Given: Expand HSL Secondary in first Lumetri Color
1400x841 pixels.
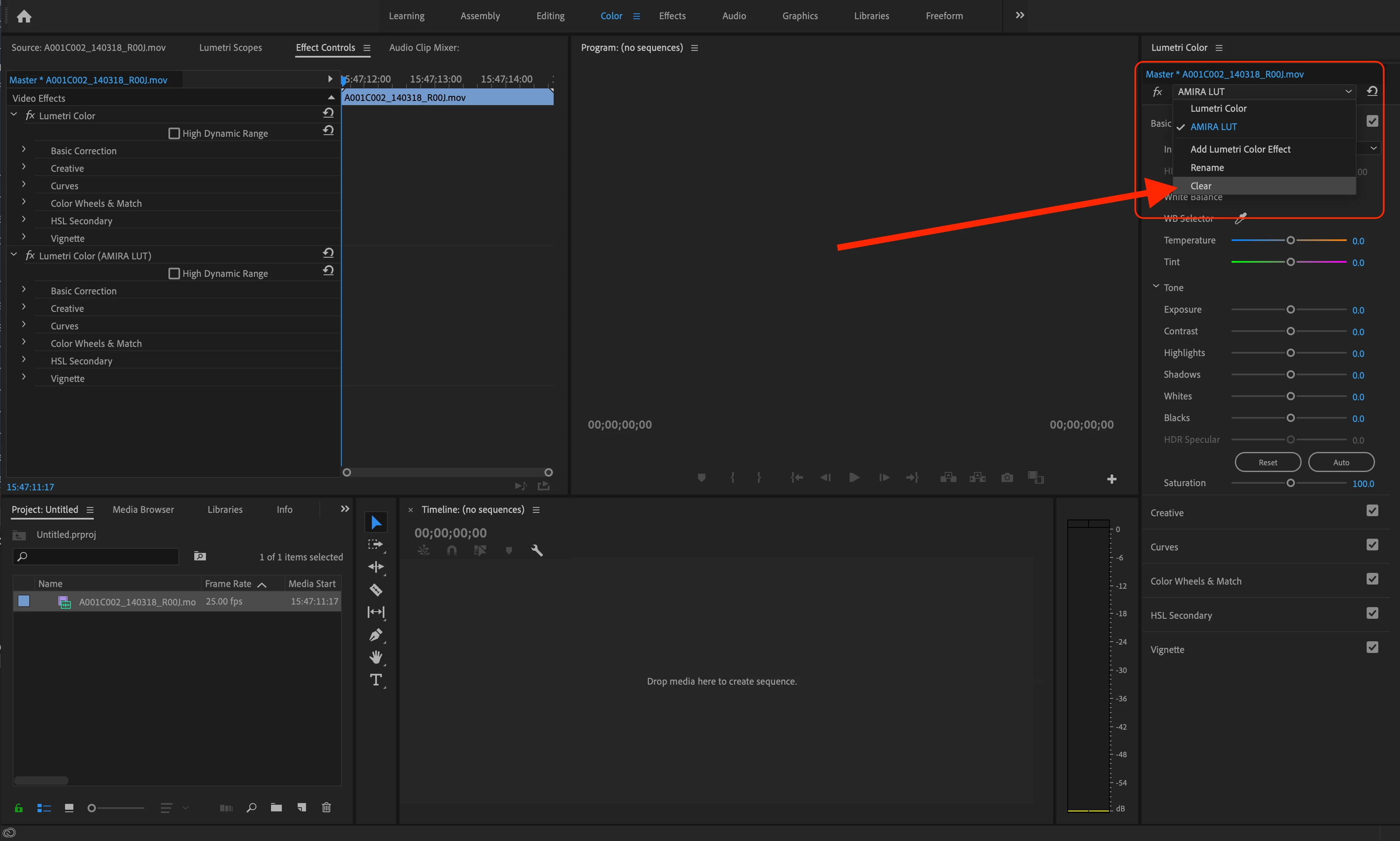Looking at the screenshot, I should point(24,219).
